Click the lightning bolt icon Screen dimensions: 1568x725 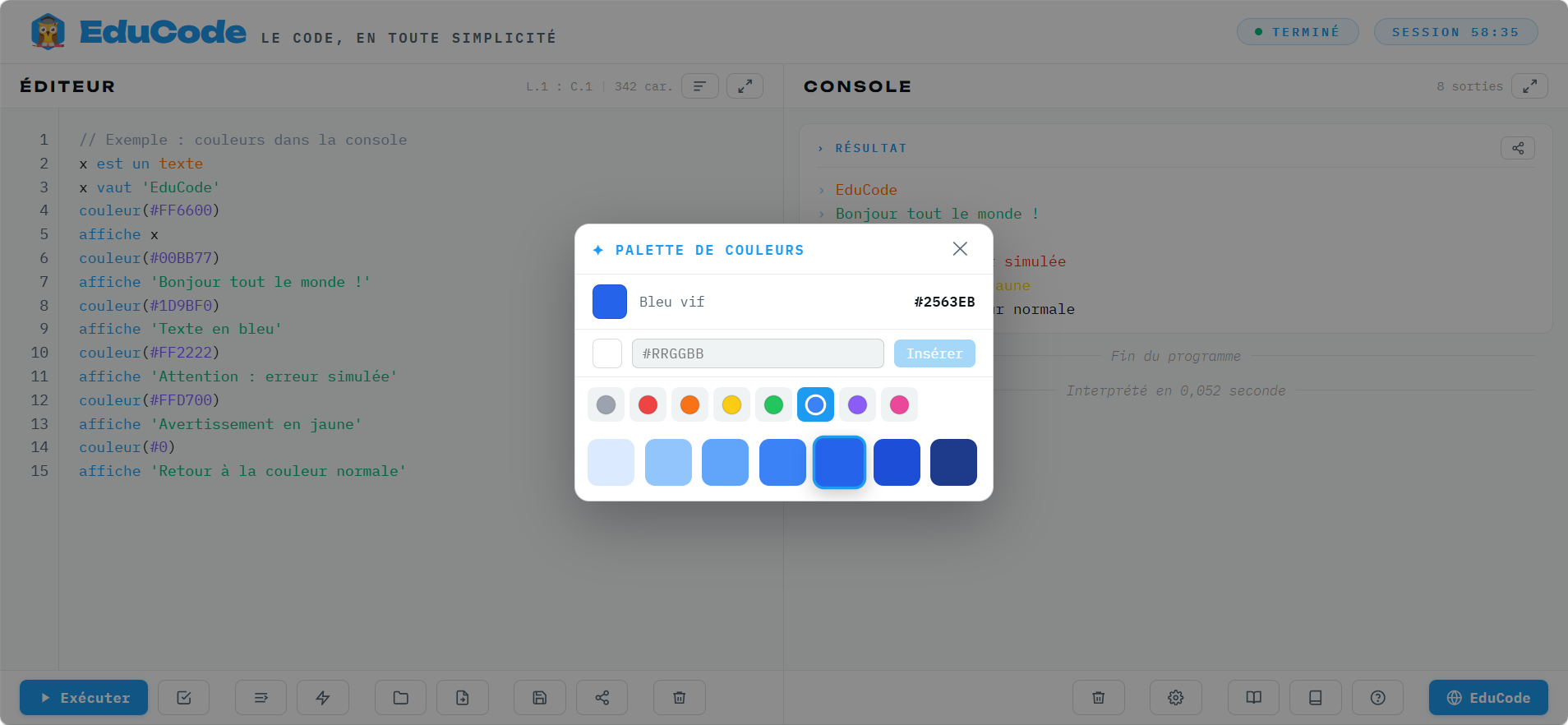[323, 698]
